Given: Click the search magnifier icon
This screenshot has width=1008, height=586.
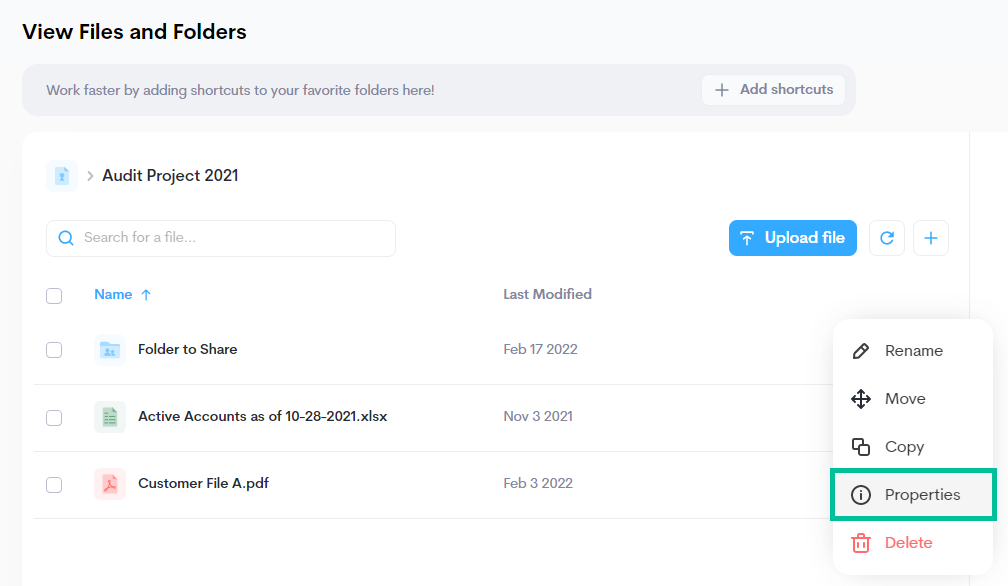Looking at the screenshot, I should pyautogui.click(x=66, y=238).
